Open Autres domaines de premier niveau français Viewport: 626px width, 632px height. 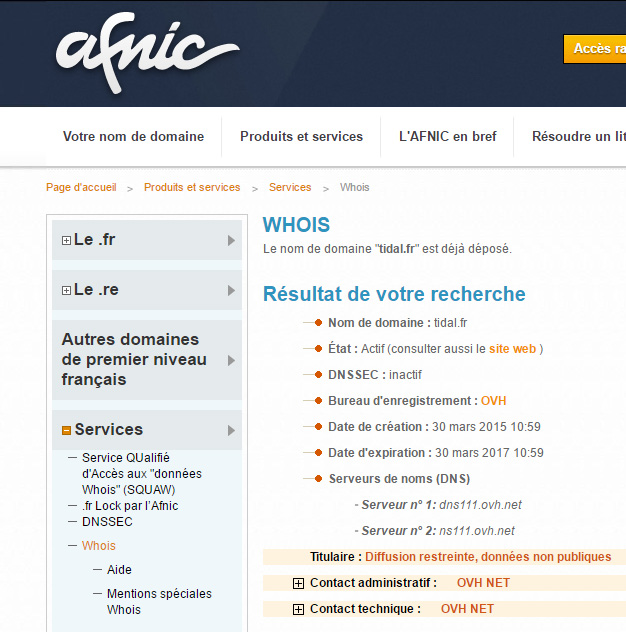[134, 359]
